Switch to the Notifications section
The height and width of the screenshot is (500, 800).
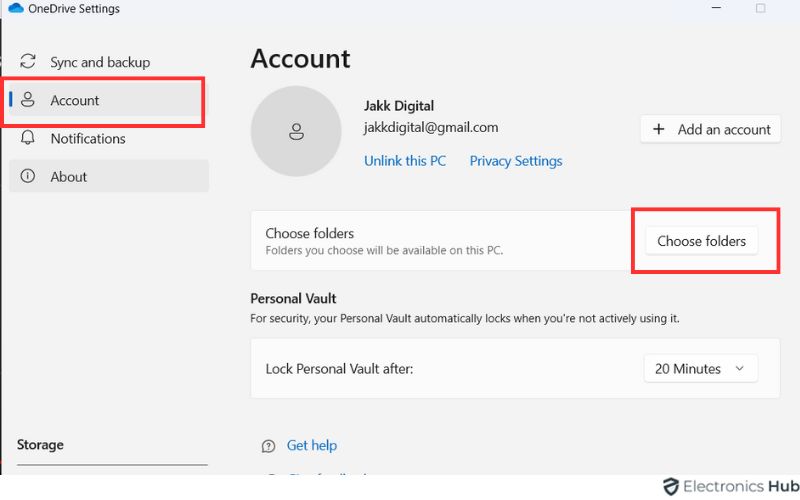coord(88,138)
